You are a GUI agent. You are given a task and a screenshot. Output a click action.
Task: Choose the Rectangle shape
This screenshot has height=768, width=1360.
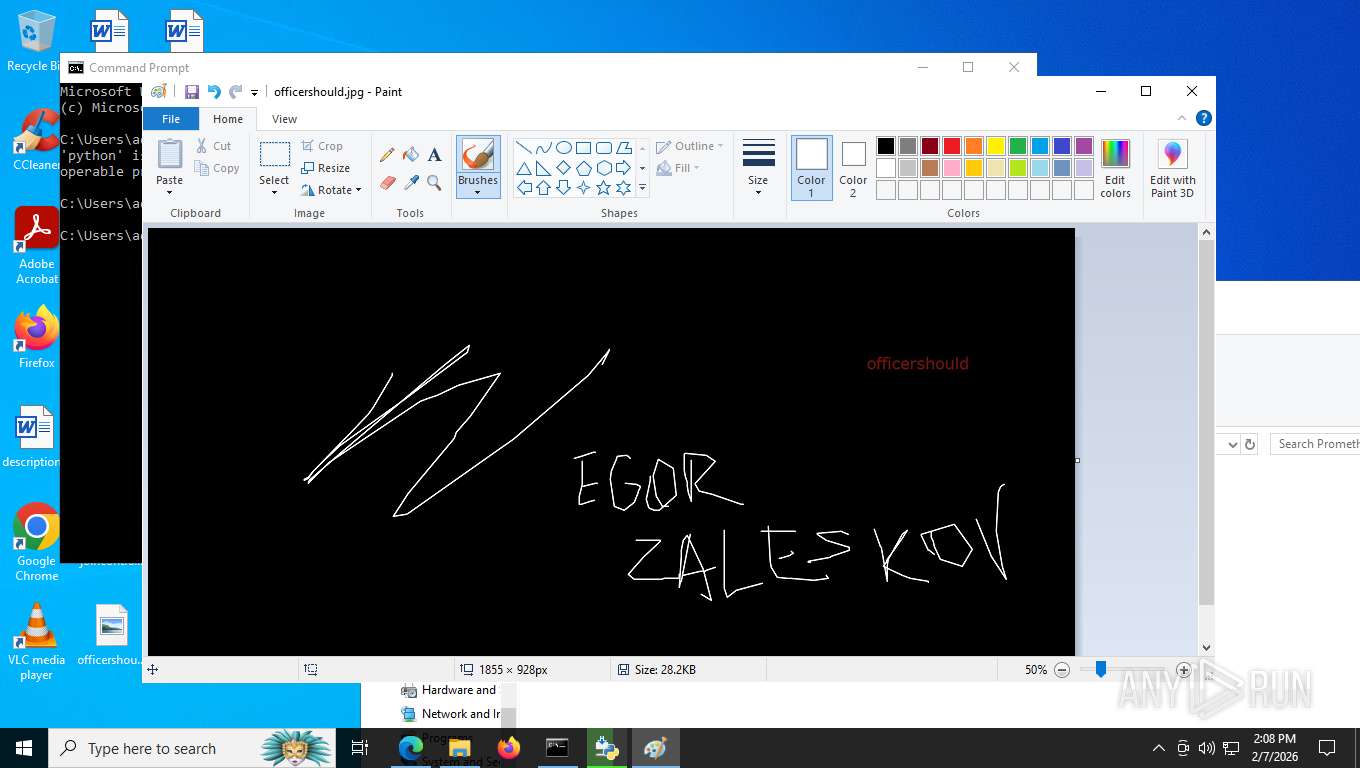[583, 147]
